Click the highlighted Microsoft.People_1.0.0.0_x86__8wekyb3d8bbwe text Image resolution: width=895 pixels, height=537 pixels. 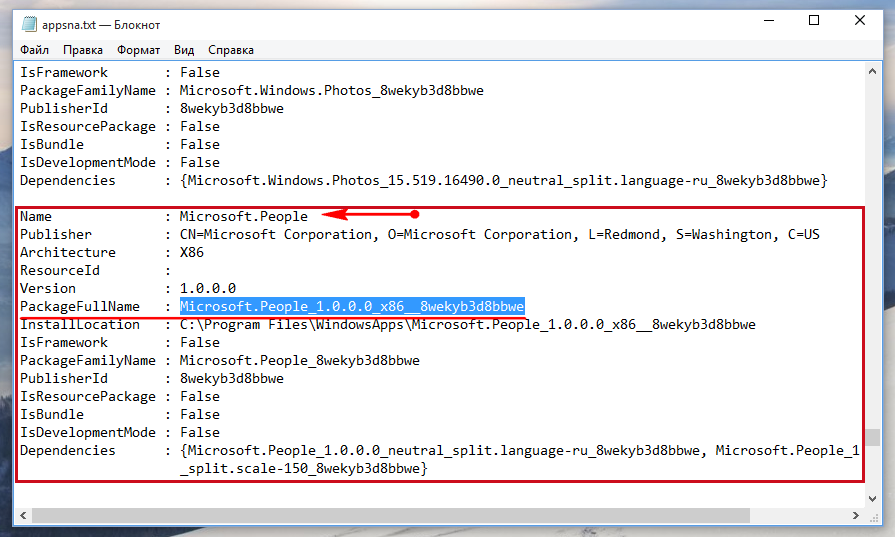(352, 306)
